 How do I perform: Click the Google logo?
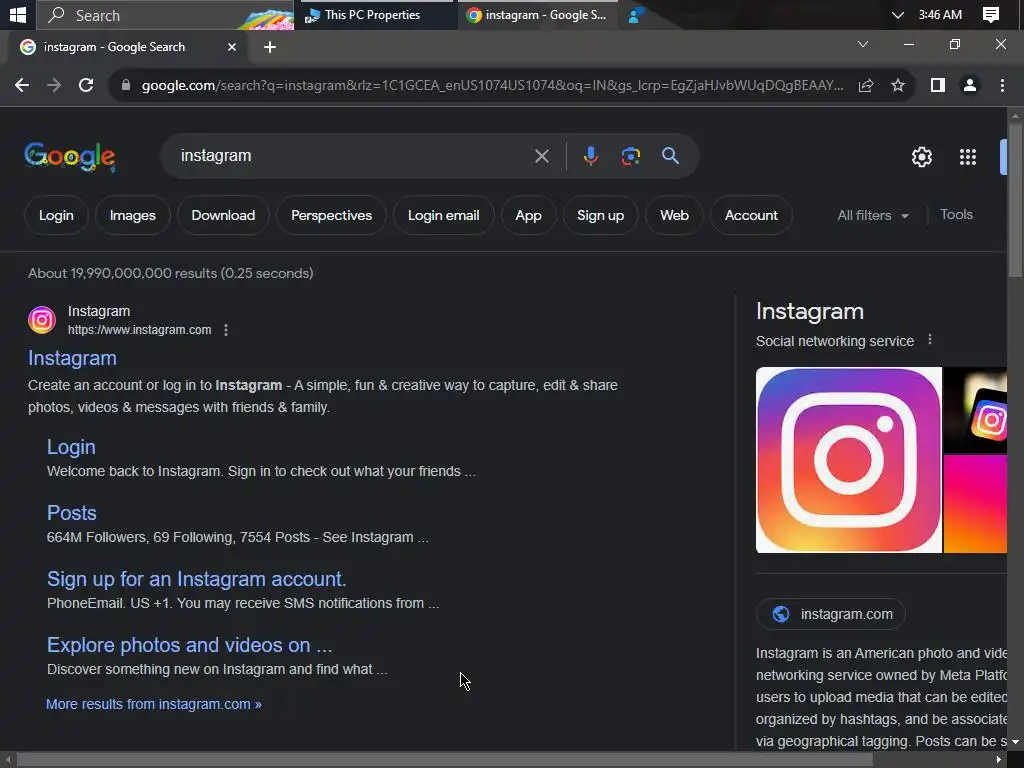[x=70, y=157]
